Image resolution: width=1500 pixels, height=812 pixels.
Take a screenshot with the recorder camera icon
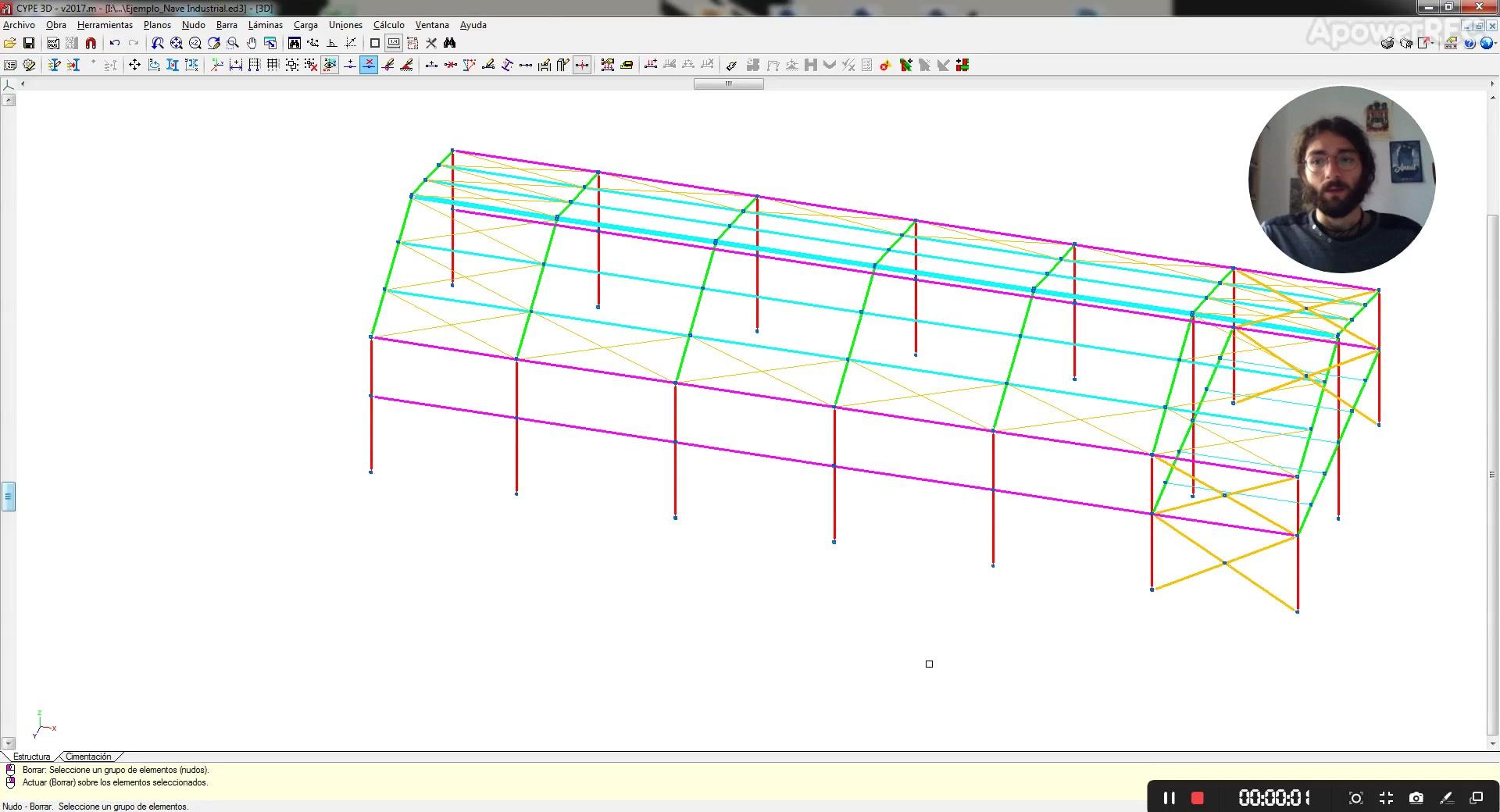(x=1416, y=798)
